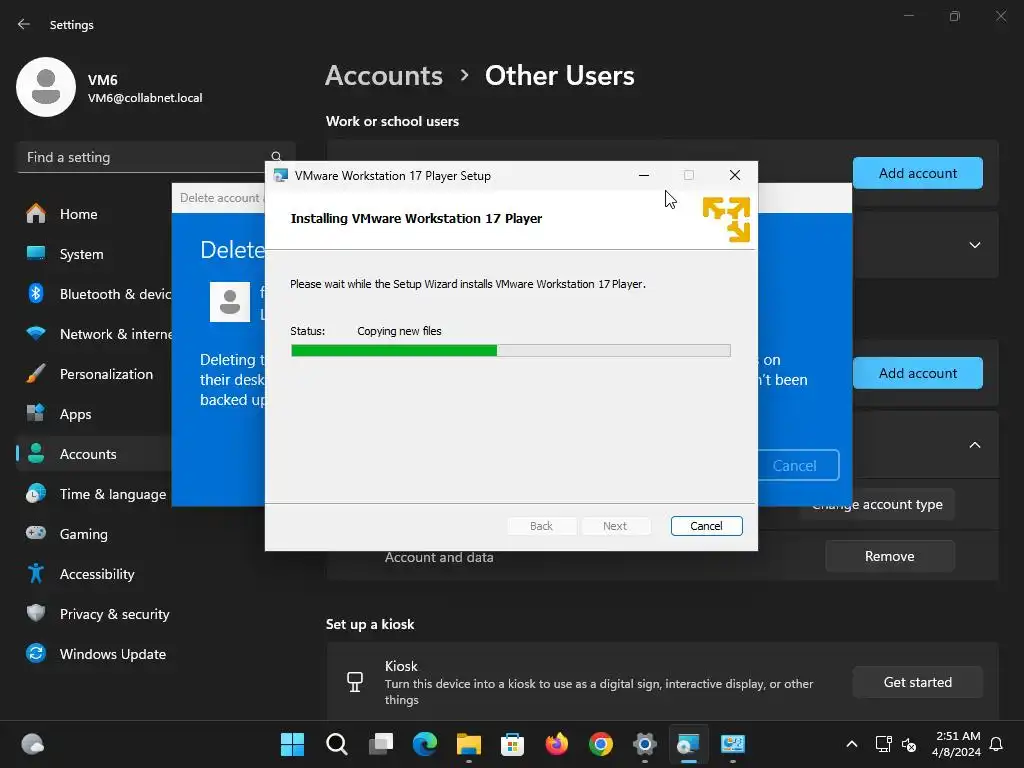This screenshot has width=1024, height=768.
Task: Click the Bluetooth icon in sidebar
Action: click(x=36, y=294)
